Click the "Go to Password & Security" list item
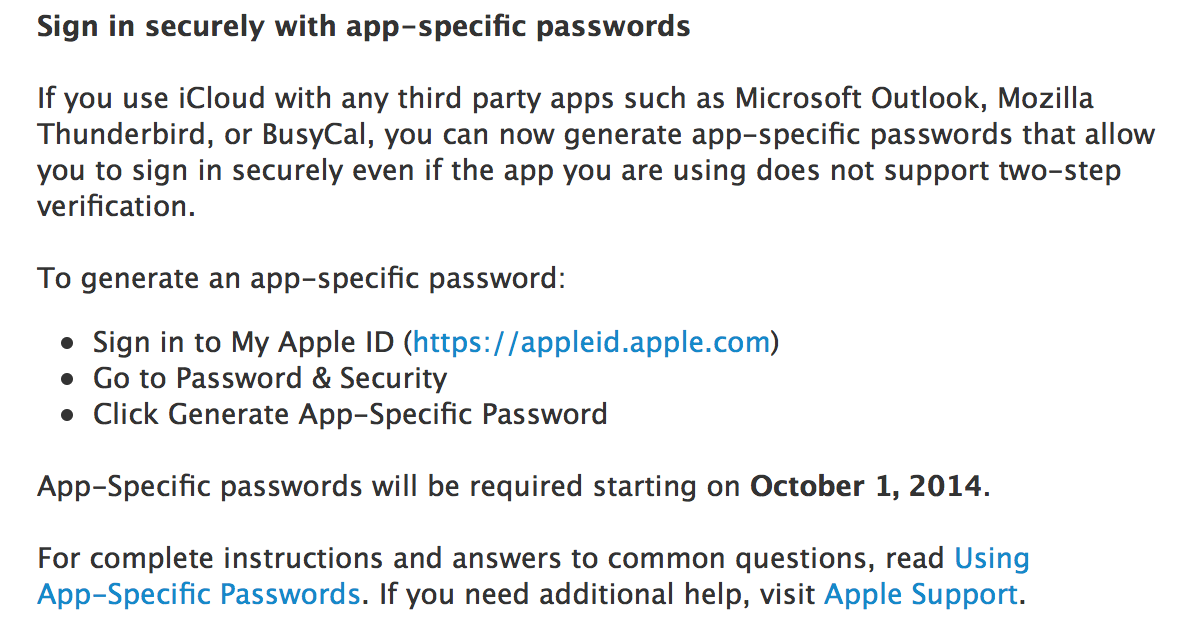The height and width of the screenshot is (636, 1188). 270,378
